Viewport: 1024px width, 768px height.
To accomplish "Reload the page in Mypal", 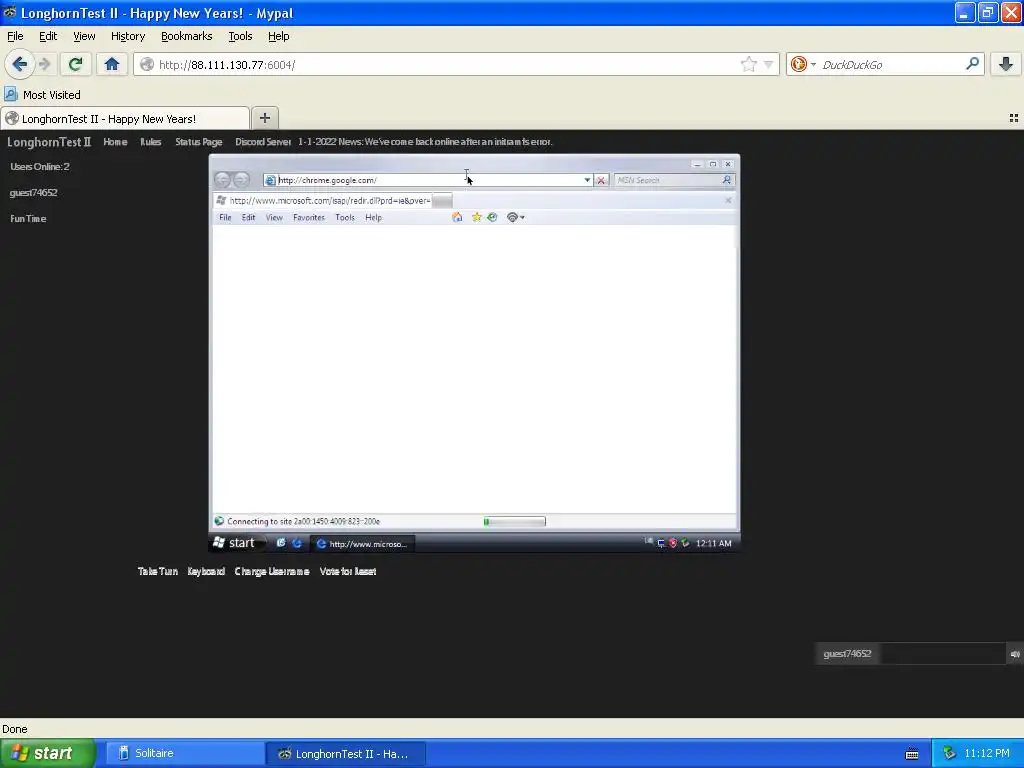I will [75, 64].
